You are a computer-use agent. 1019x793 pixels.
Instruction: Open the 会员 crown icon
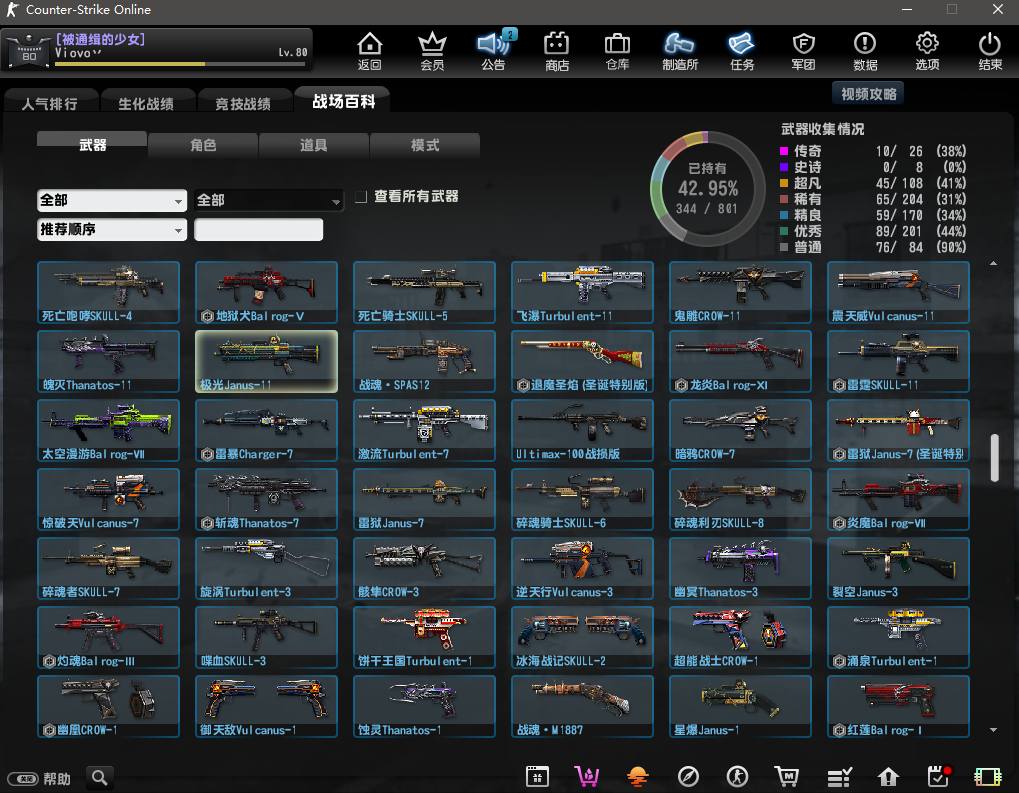click(432, 50)
